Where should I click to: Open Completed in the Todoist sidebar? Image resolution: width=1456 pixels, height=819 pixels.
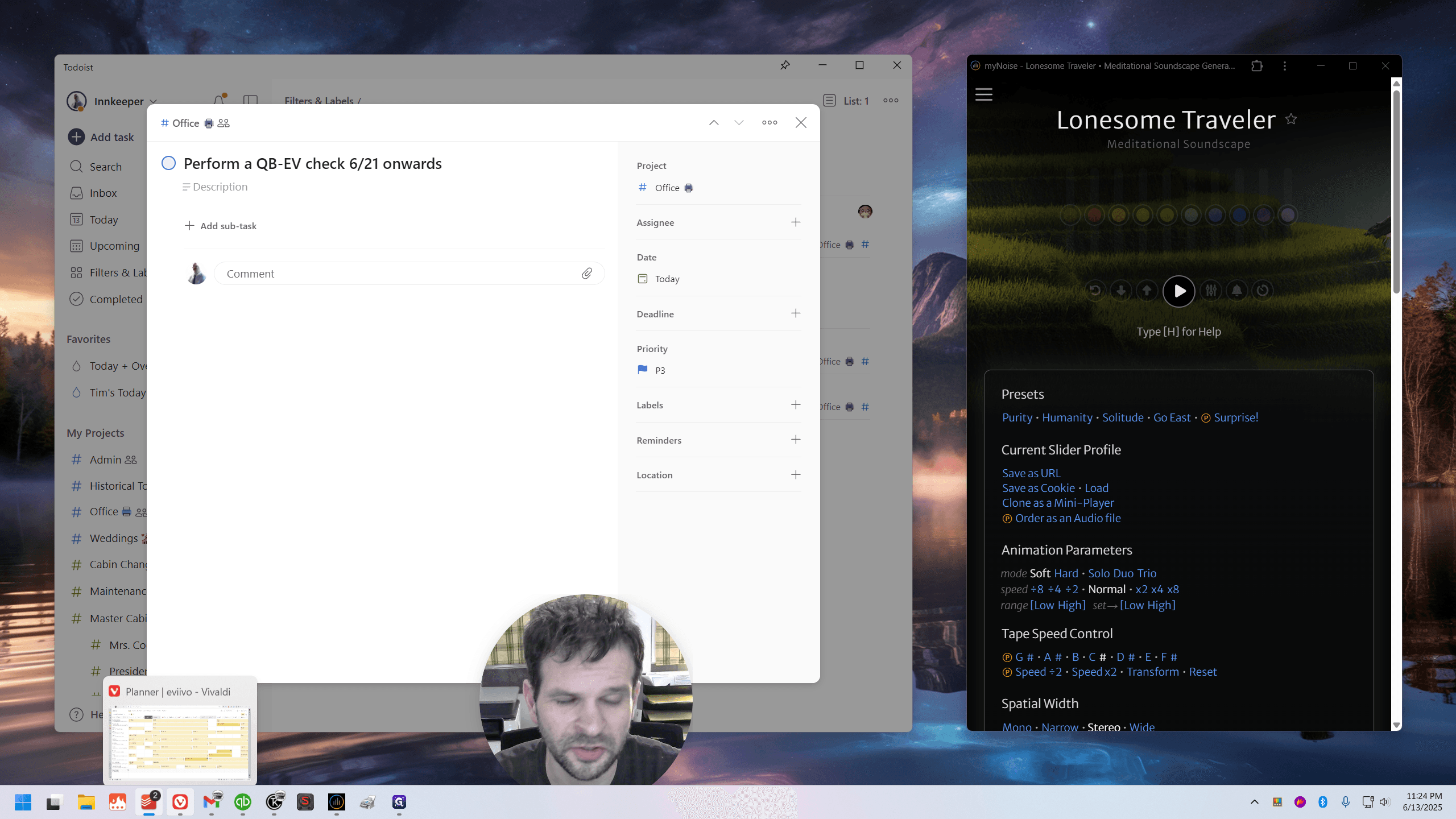pos(116,299)
